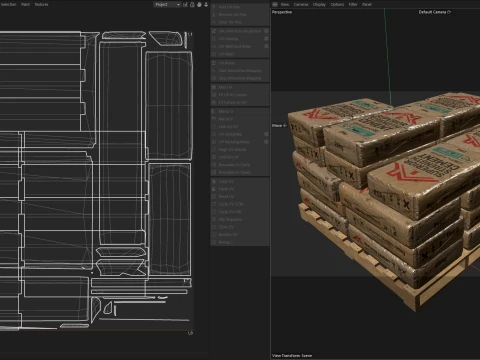480x360 pixels.
Task: Click the hand icon beside Project dropdown
Action: click(x=199, y=4)
